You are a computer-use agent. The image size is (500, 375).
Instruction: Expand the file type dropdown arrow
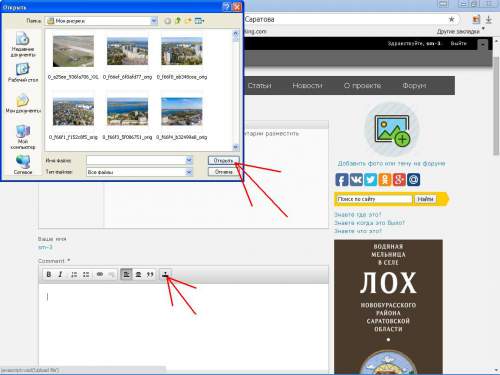(189, 172)
